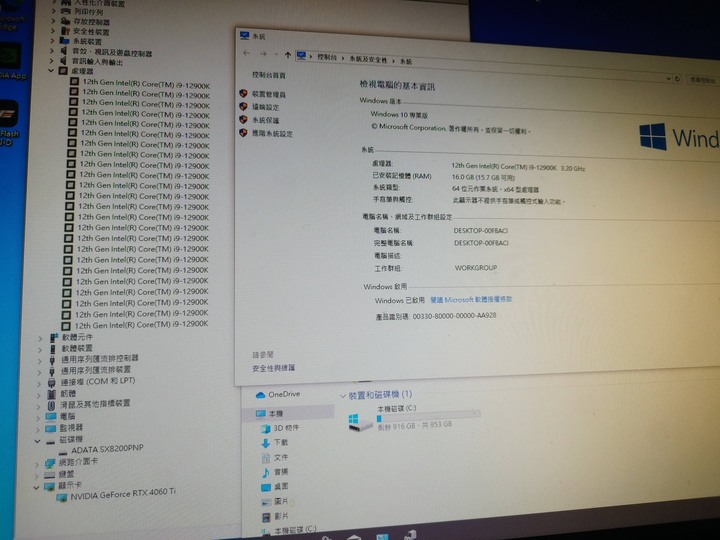720x540 pixels.
Task: Click 控制台 in the address bar breadcrumb
Action: (x=327, y=58)
